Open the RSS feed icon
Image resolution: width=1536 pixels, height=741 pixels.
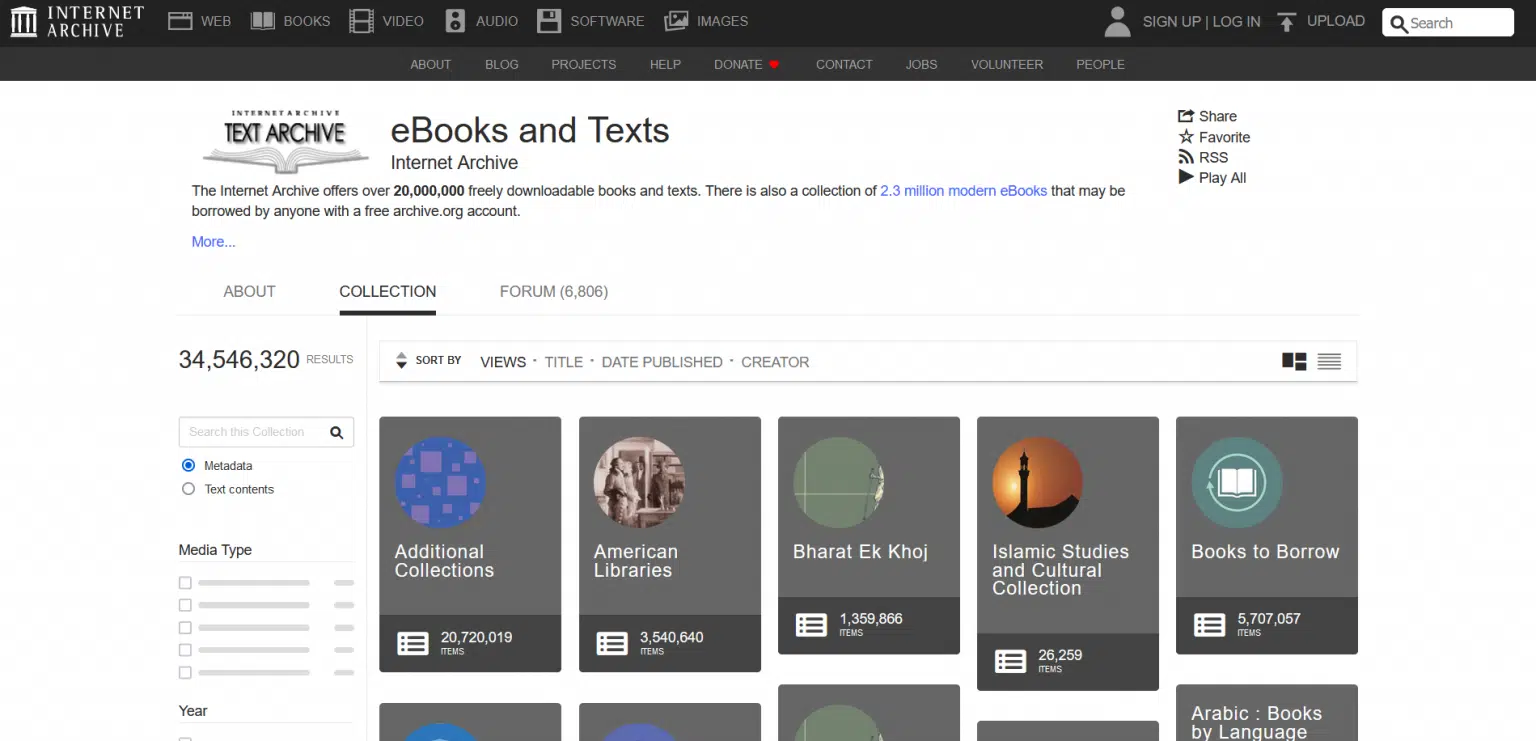click(1187, 157)
